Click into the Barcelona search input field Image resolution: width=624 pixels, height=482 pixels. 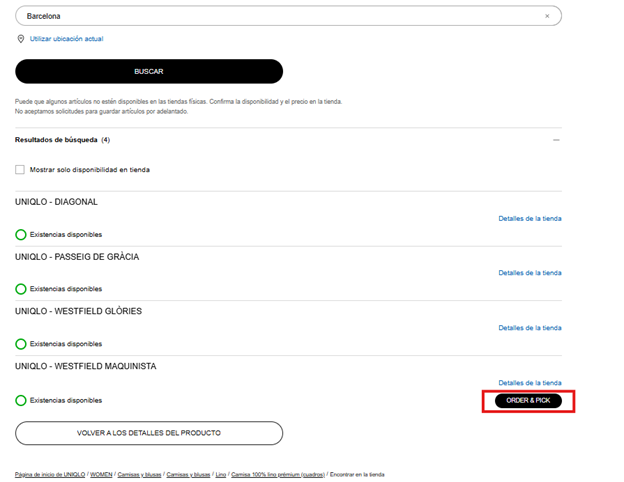click(x=288, y=16)
